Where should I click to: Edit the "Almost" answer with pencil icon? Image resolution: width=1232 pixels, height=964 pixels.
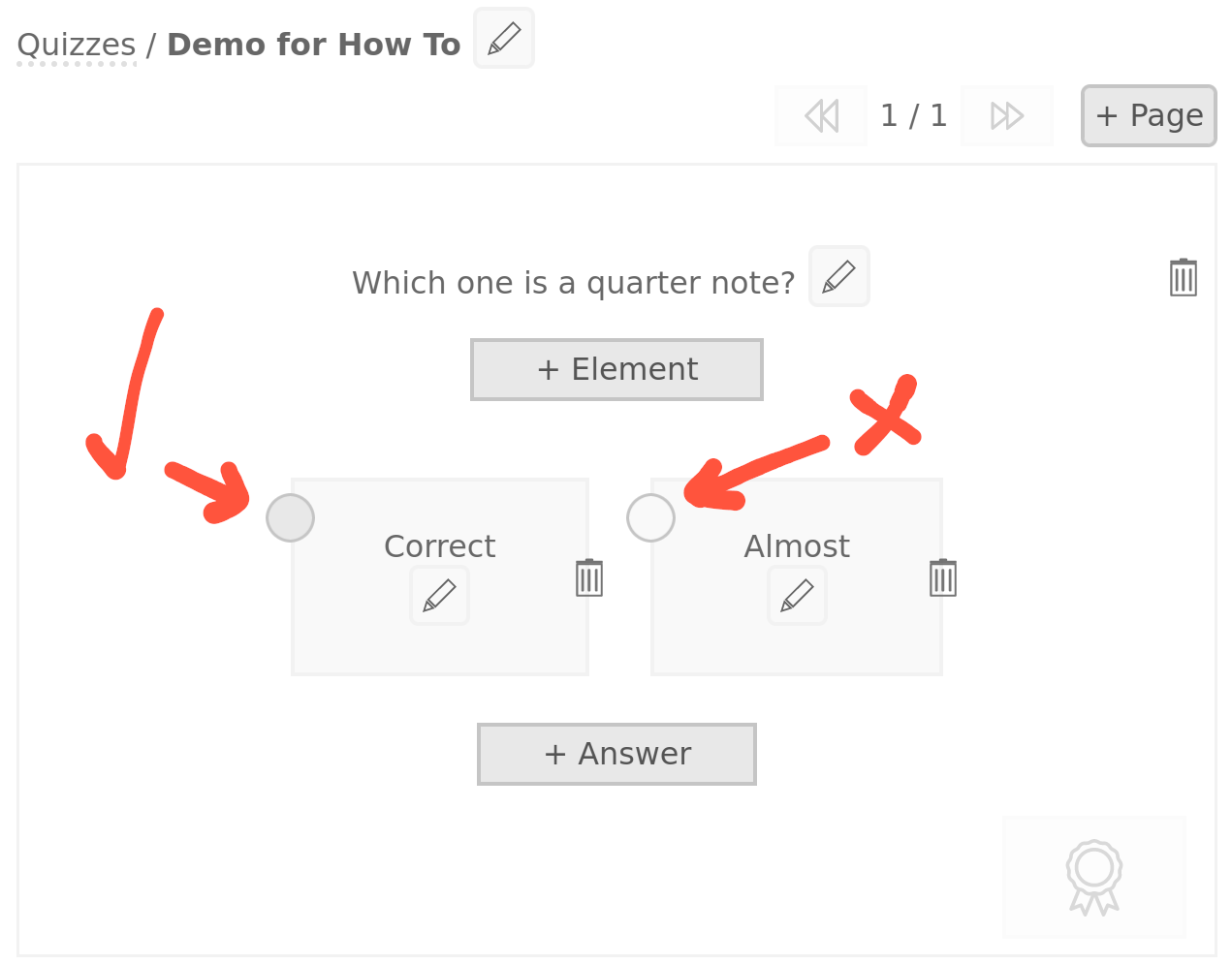point(797,595)
